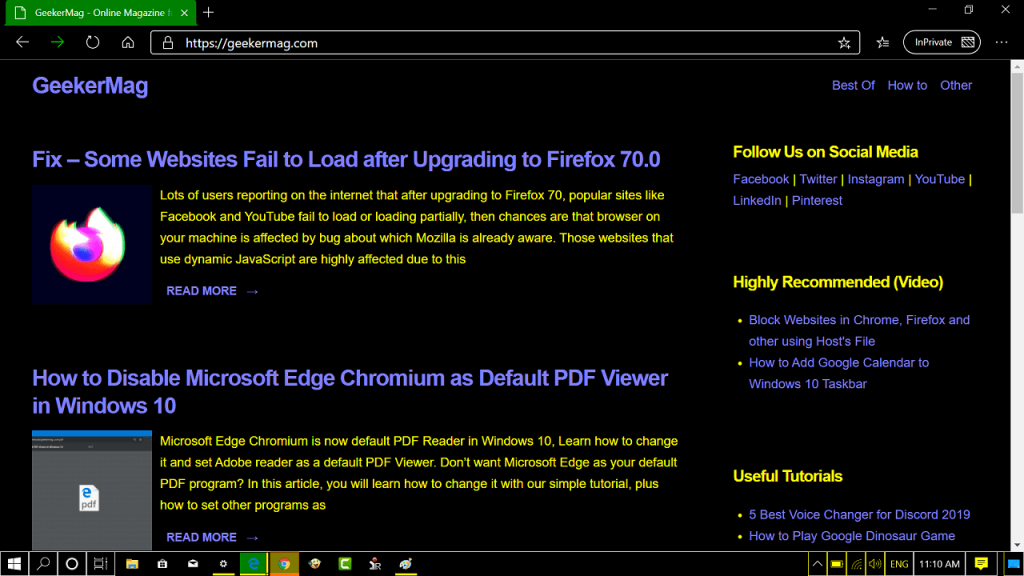Click the green forward arrow button
This screenshot has height=576, width=1024.
tap(57, 42)
